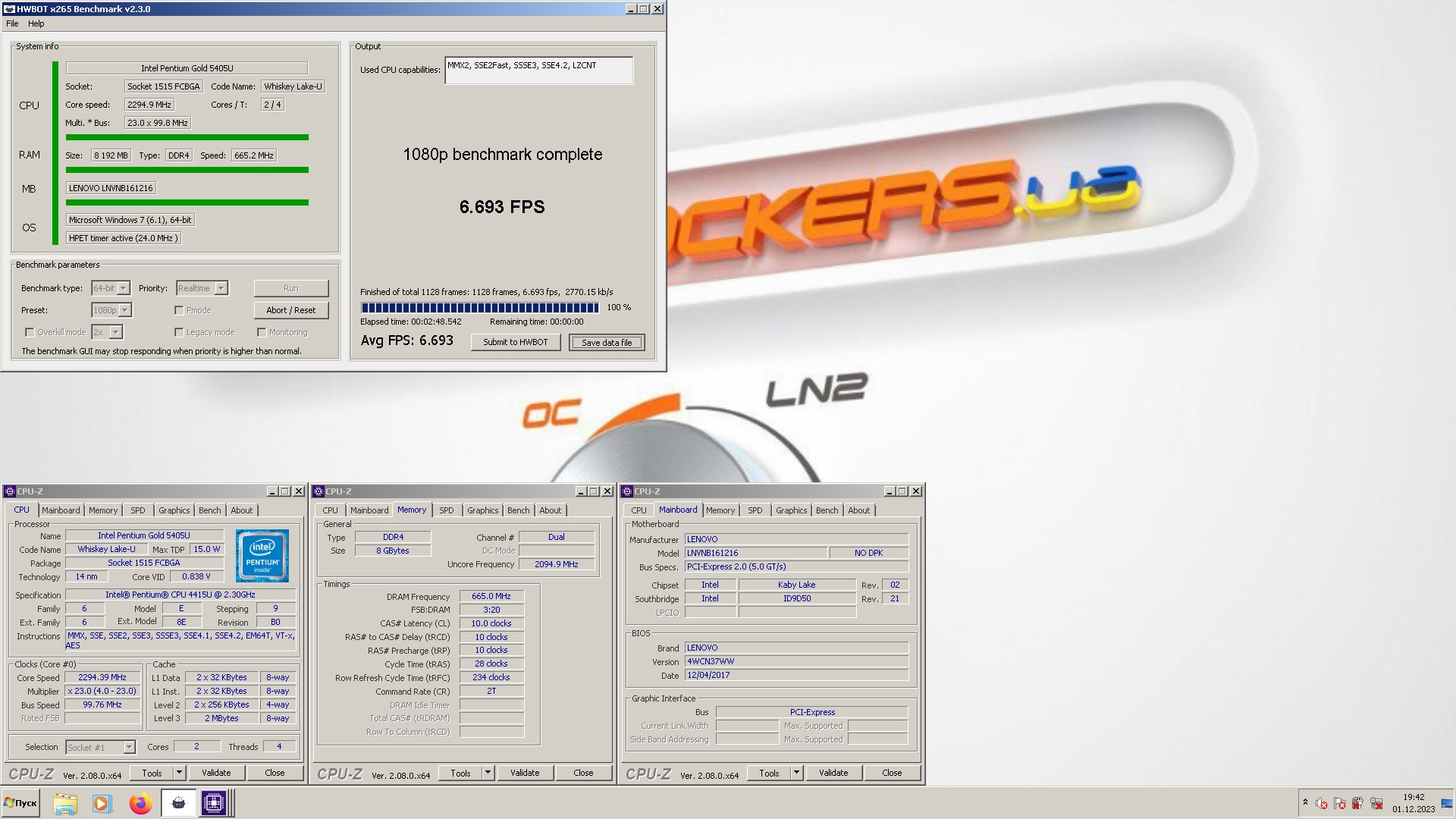Open the Benchmark type 64-bit dropdown
The width and height of the screenshot is (1456, 819).
[111, 288]
